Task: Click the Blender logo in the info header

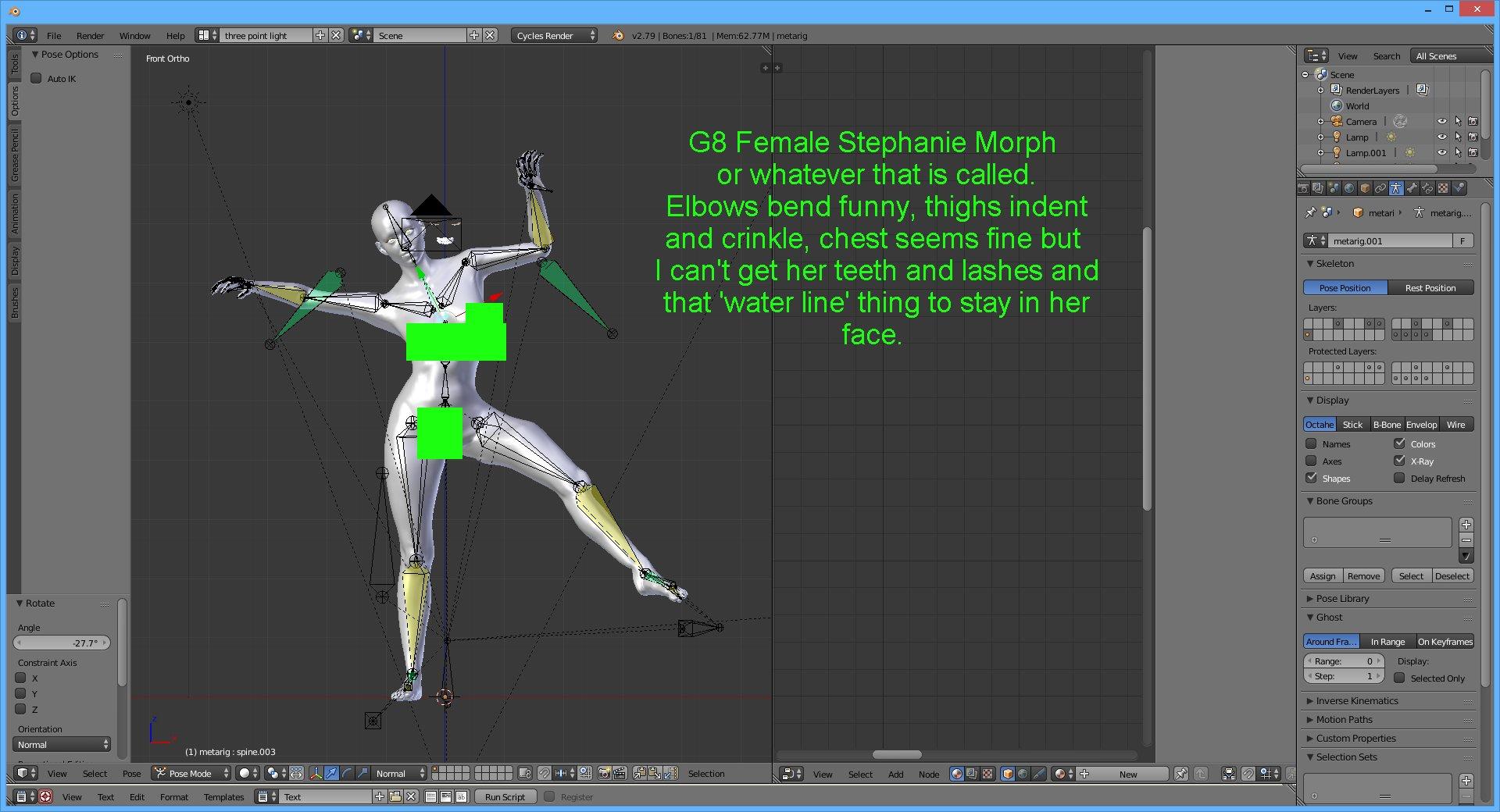Action: click(x=618, y=35)
